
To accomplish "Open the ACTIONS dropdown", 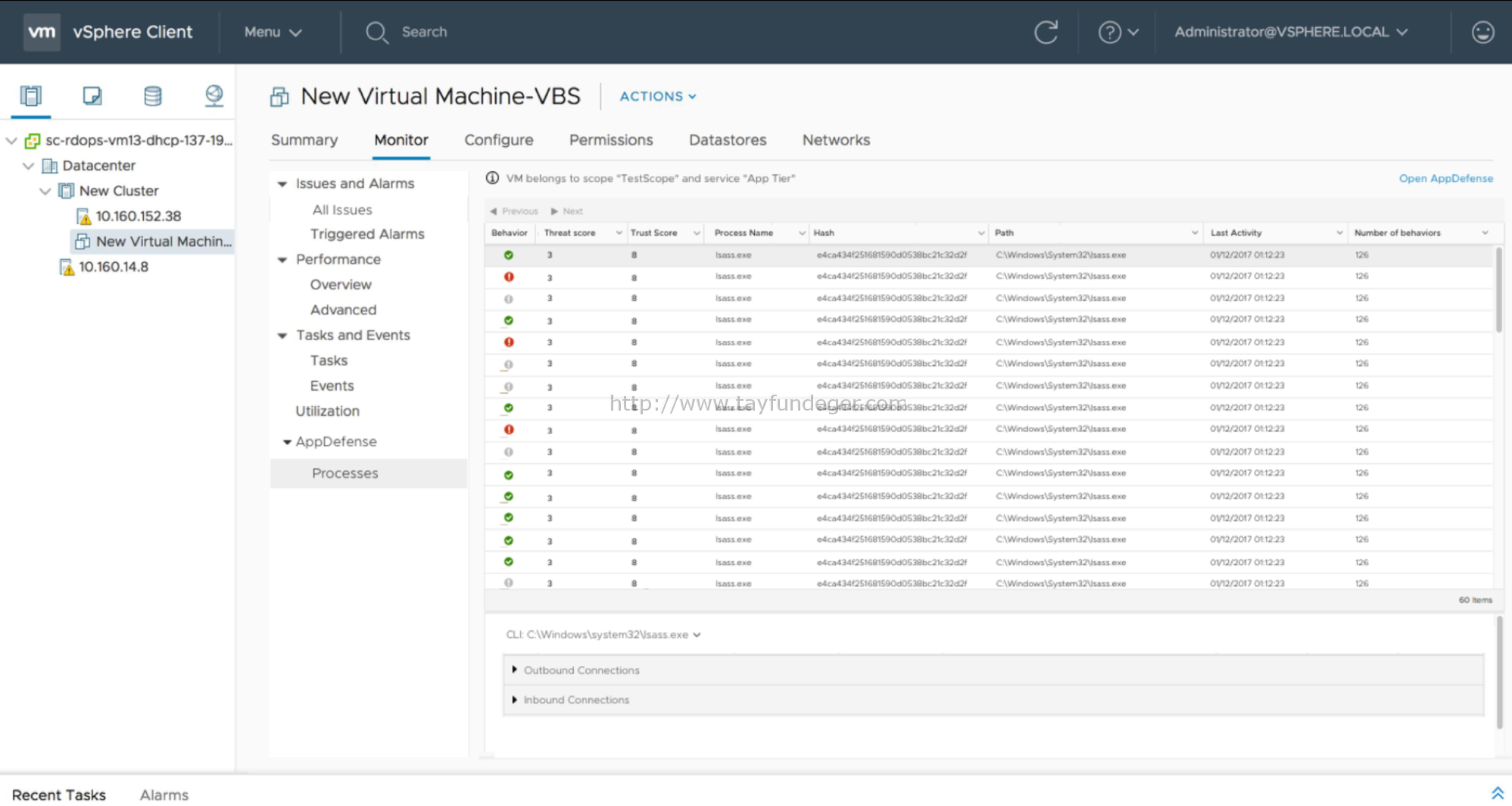I will [x=658, y=96].
